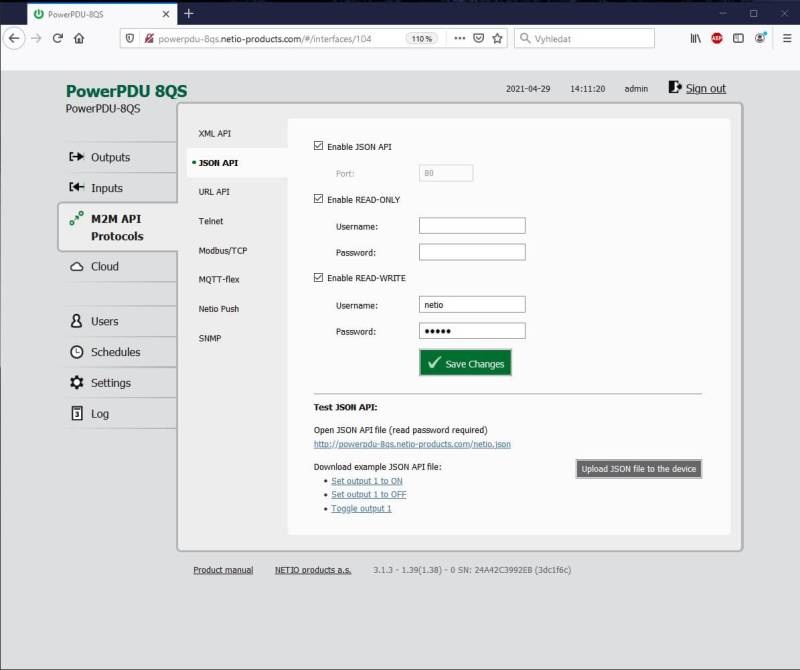Save Changes for JSON API settings
The width and height of the screenshot is (800, 670).
(x=464, y=362)
